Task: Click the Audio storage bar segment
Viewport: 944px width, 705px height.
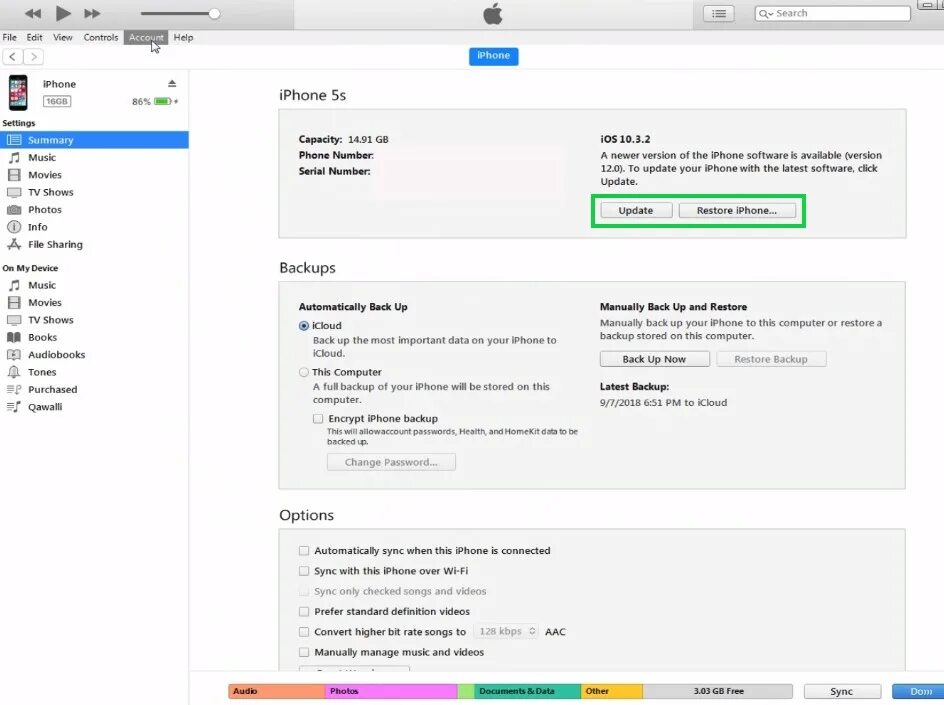Action: [x=277, y=691]
